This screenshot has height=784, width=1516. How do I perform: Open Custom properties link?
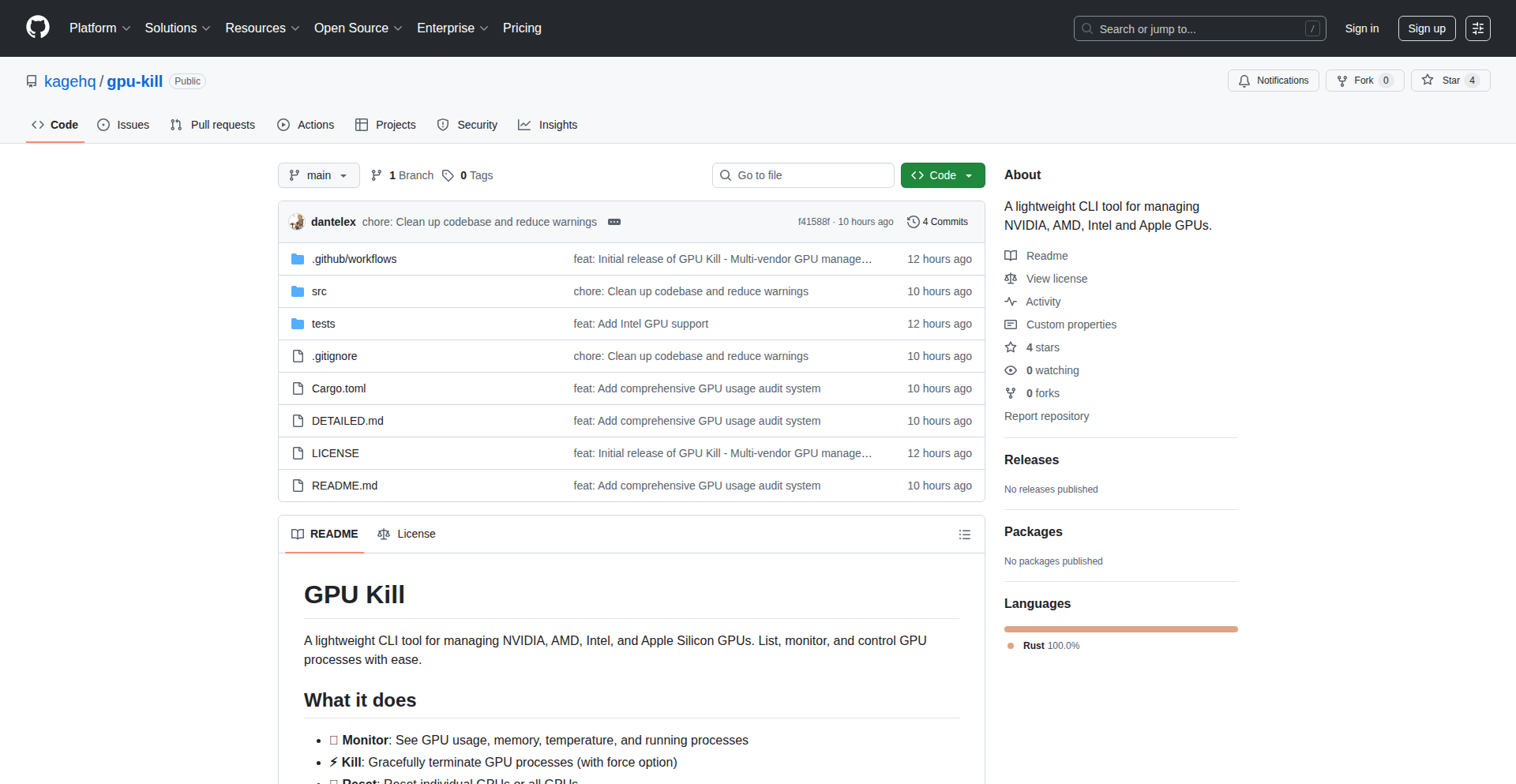[1071, 324]
